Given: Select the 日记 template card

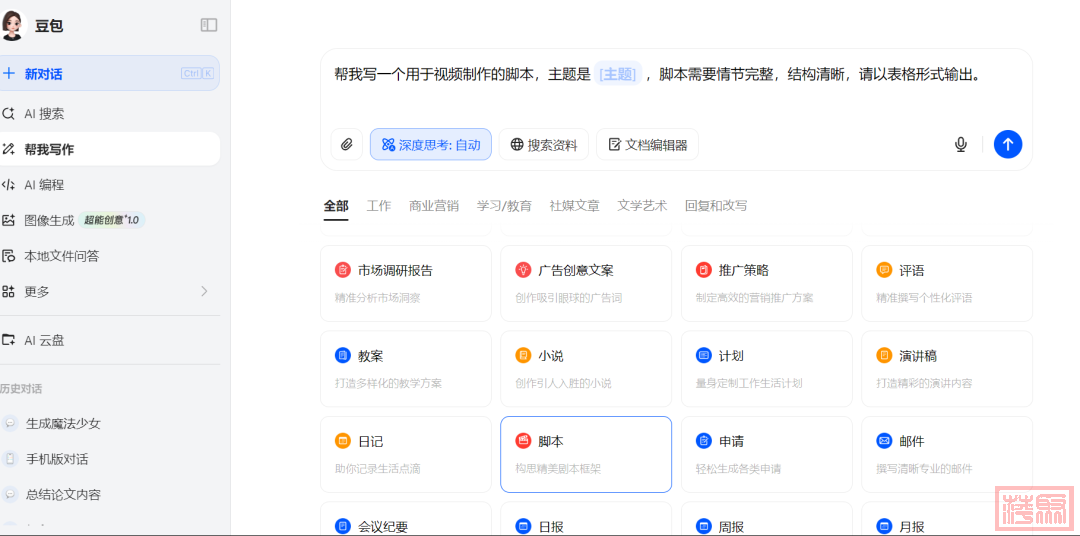Looking at the screenshot, I should click(406, 454).
